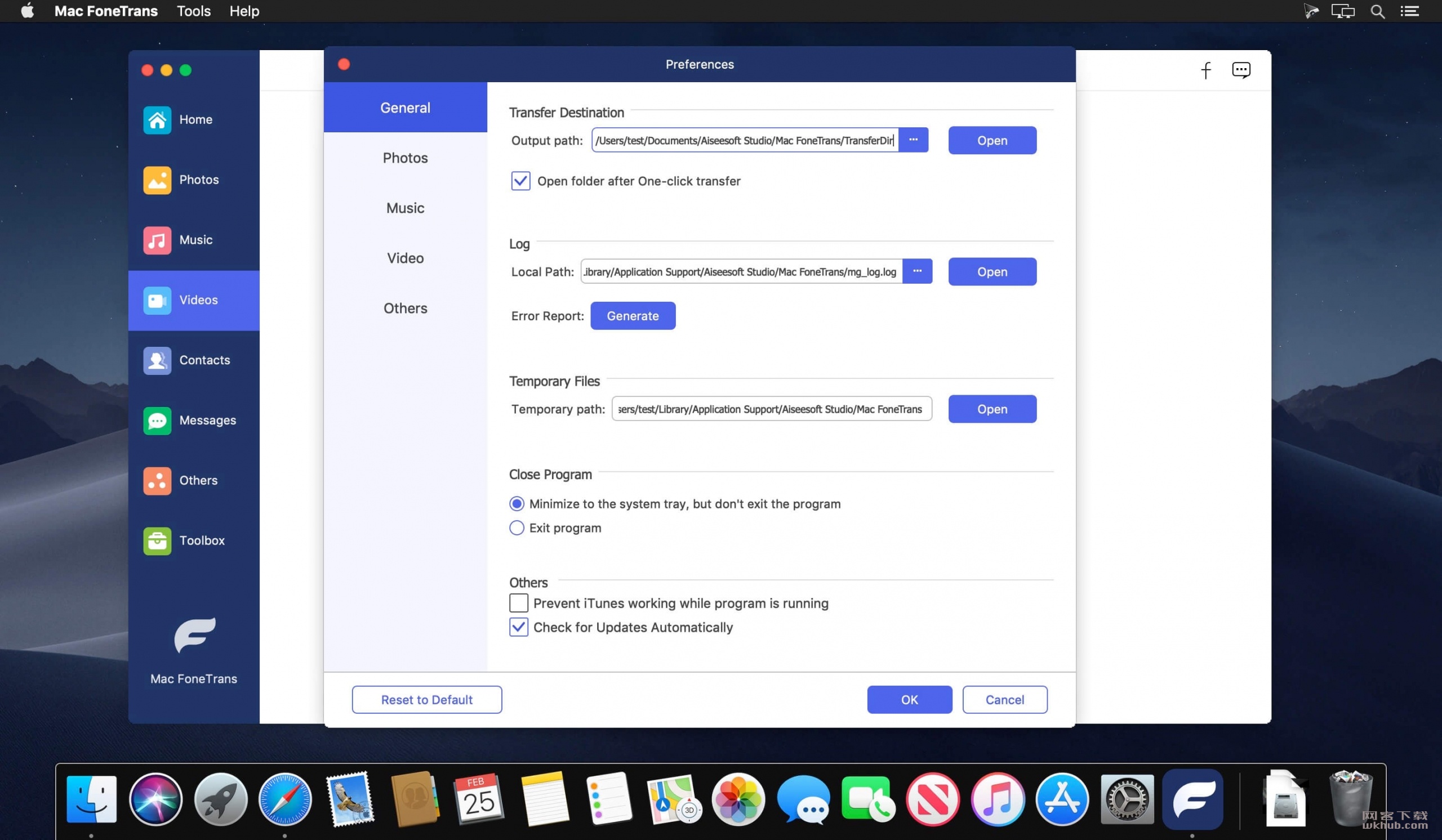Open System Preferences from dock
Screen dimensions: 1442x840
pyautogui.click(x=1127, y=799)
